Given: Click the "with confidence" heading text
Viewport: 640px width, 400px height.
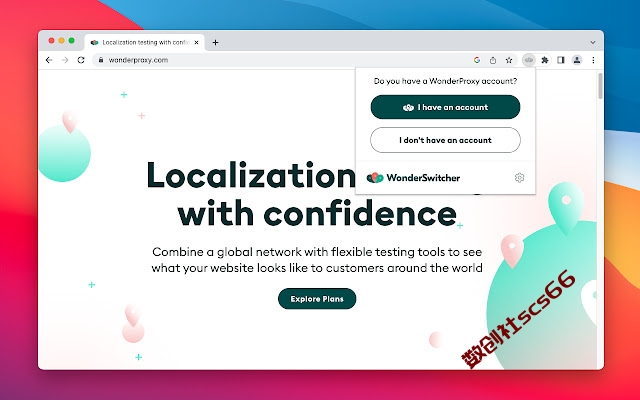Looking at the screenshot, I should click(x=317, y=213).
